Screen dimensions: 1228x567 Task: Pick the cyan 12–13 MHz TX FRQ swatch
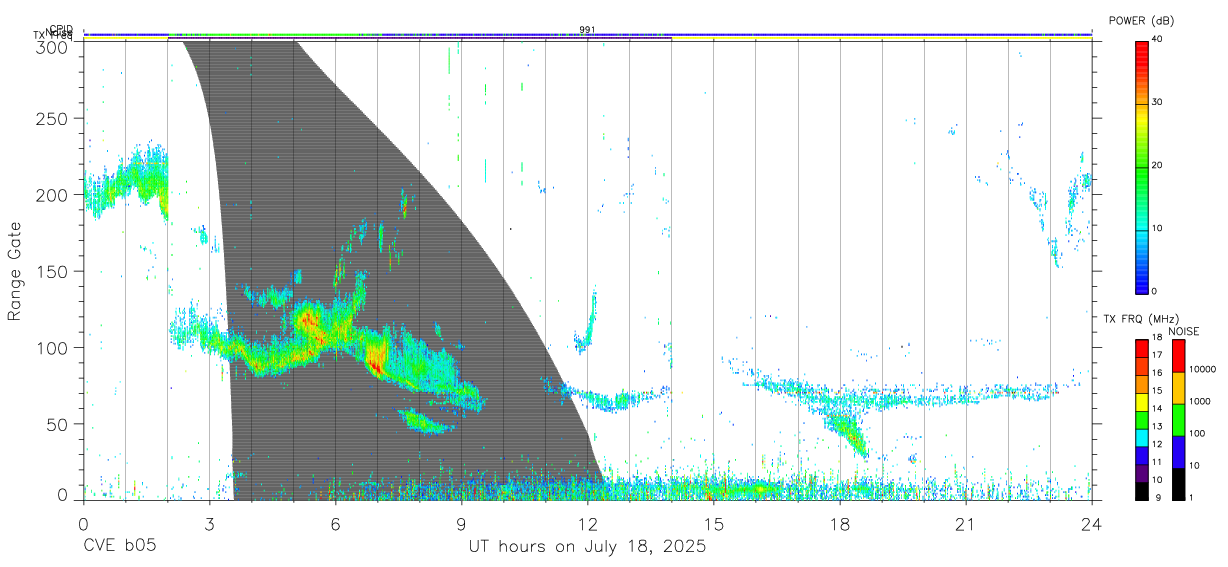(x=1142, y=437)
